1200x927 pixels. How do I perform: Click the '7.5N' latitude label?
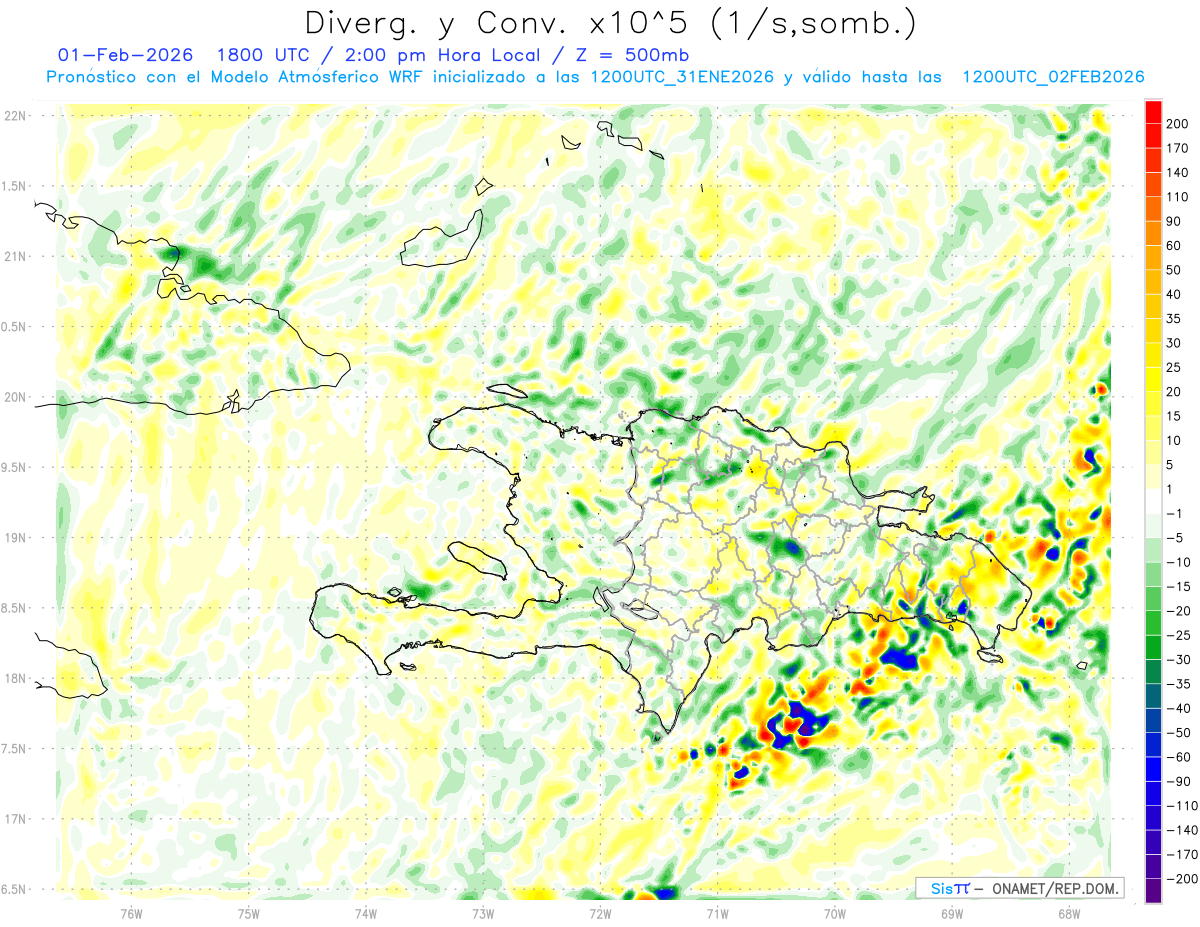tap(14, 749)
